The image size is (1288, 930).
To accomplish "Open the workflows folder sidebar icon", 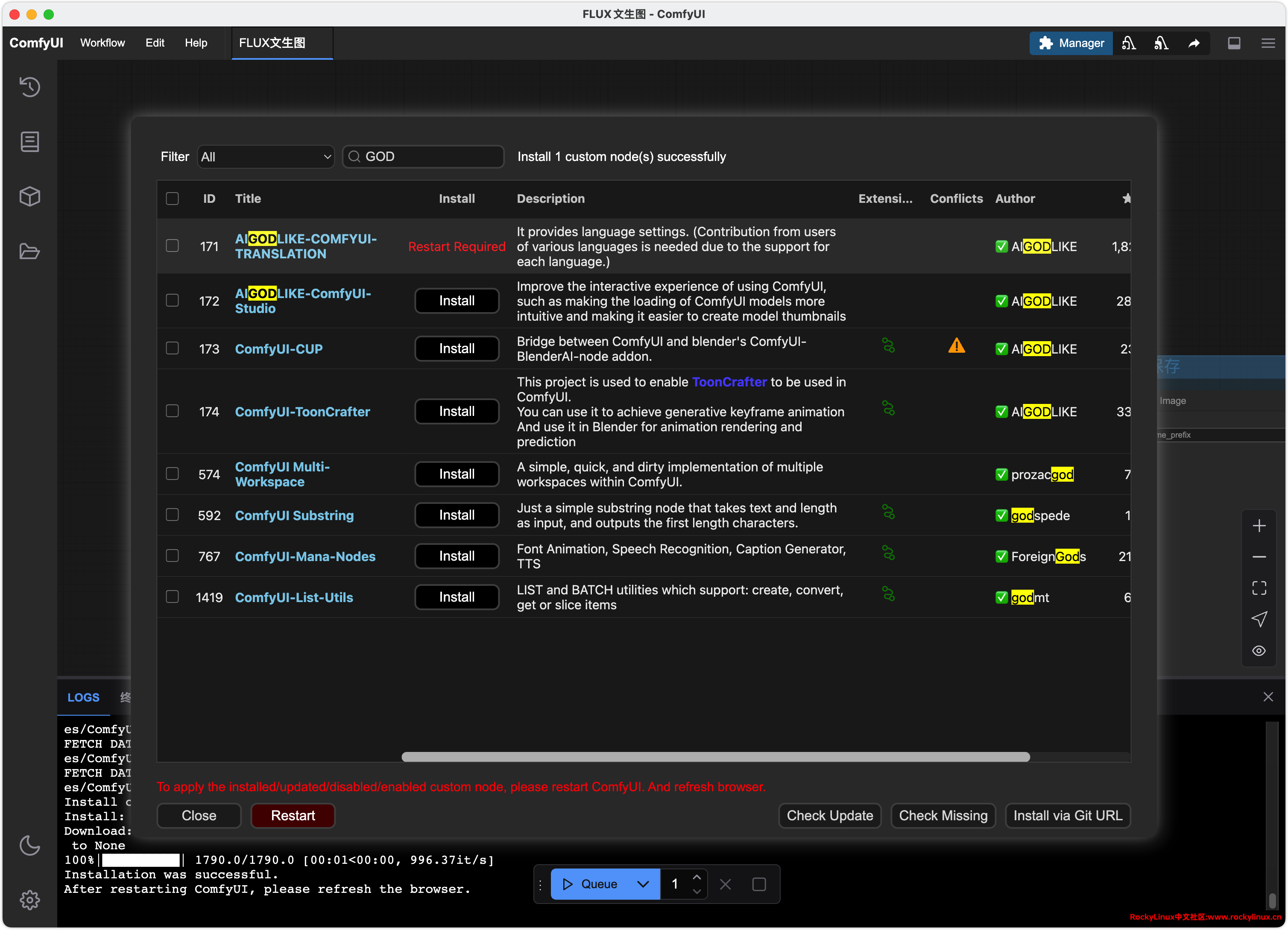I will (29, 251).
